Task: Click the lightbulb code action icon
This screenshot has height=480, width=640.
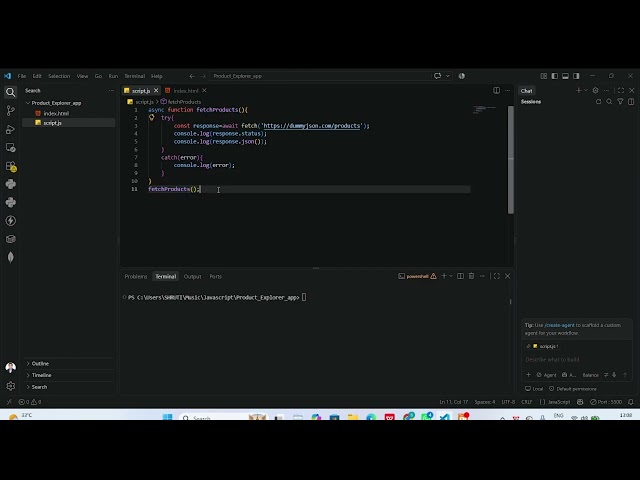Action: 151,118
